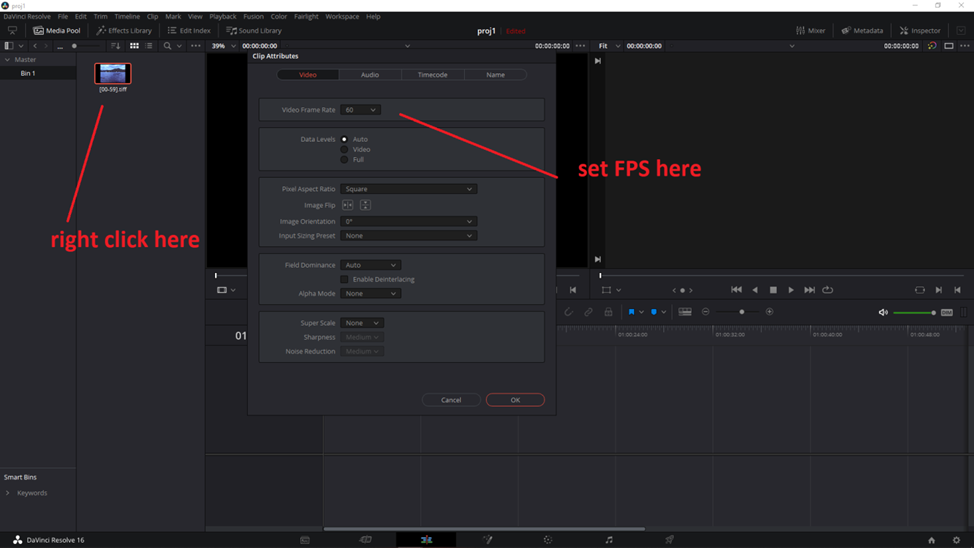Screen dimensions: 974x548
Task: Select the Video data levels radio button
Action: [x=344, y=149]
